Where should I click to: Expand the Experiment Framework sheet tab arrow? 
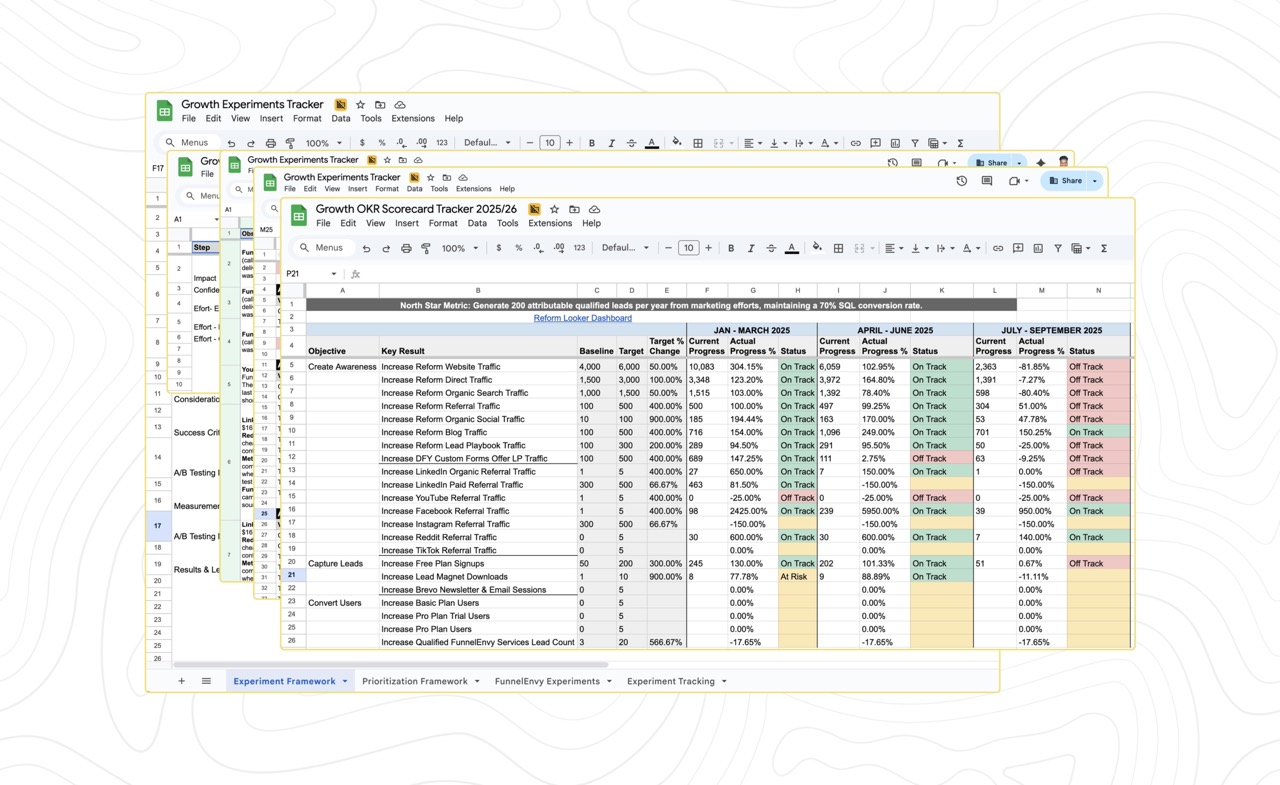(x=345, y=681)
